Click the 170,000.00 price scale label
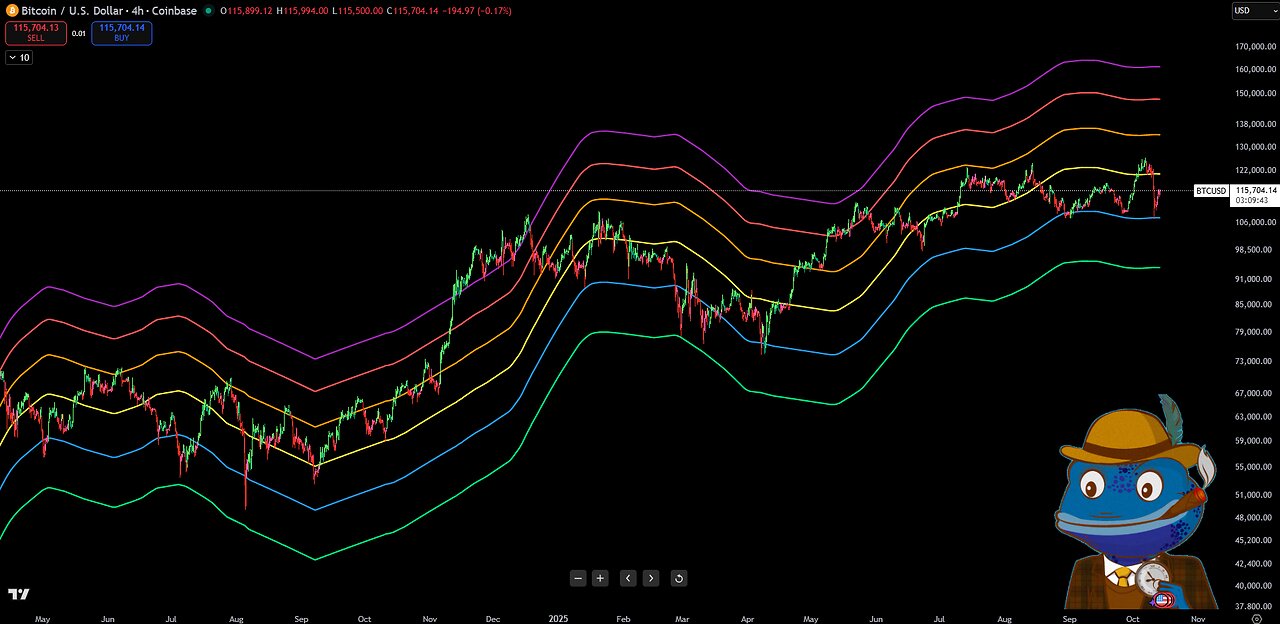1280x624 pixels. tap(1257, 47)
